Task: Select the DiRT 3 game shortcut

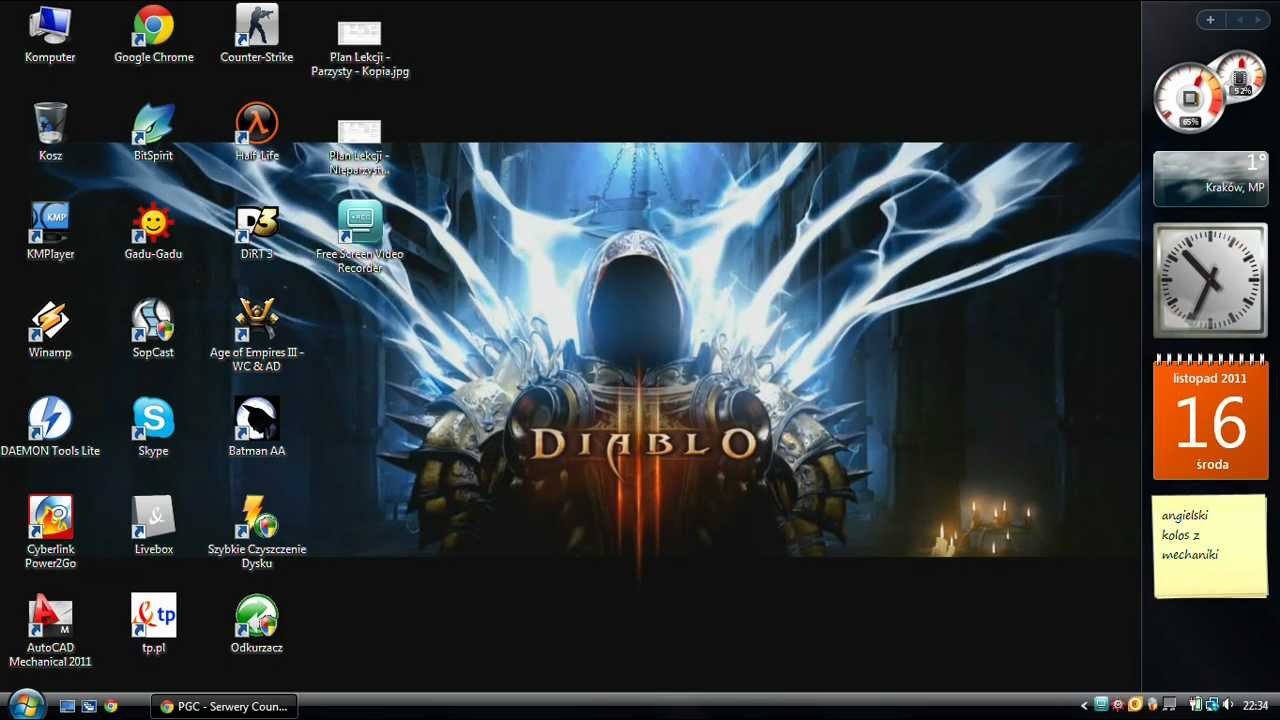Action: (257, 231)
